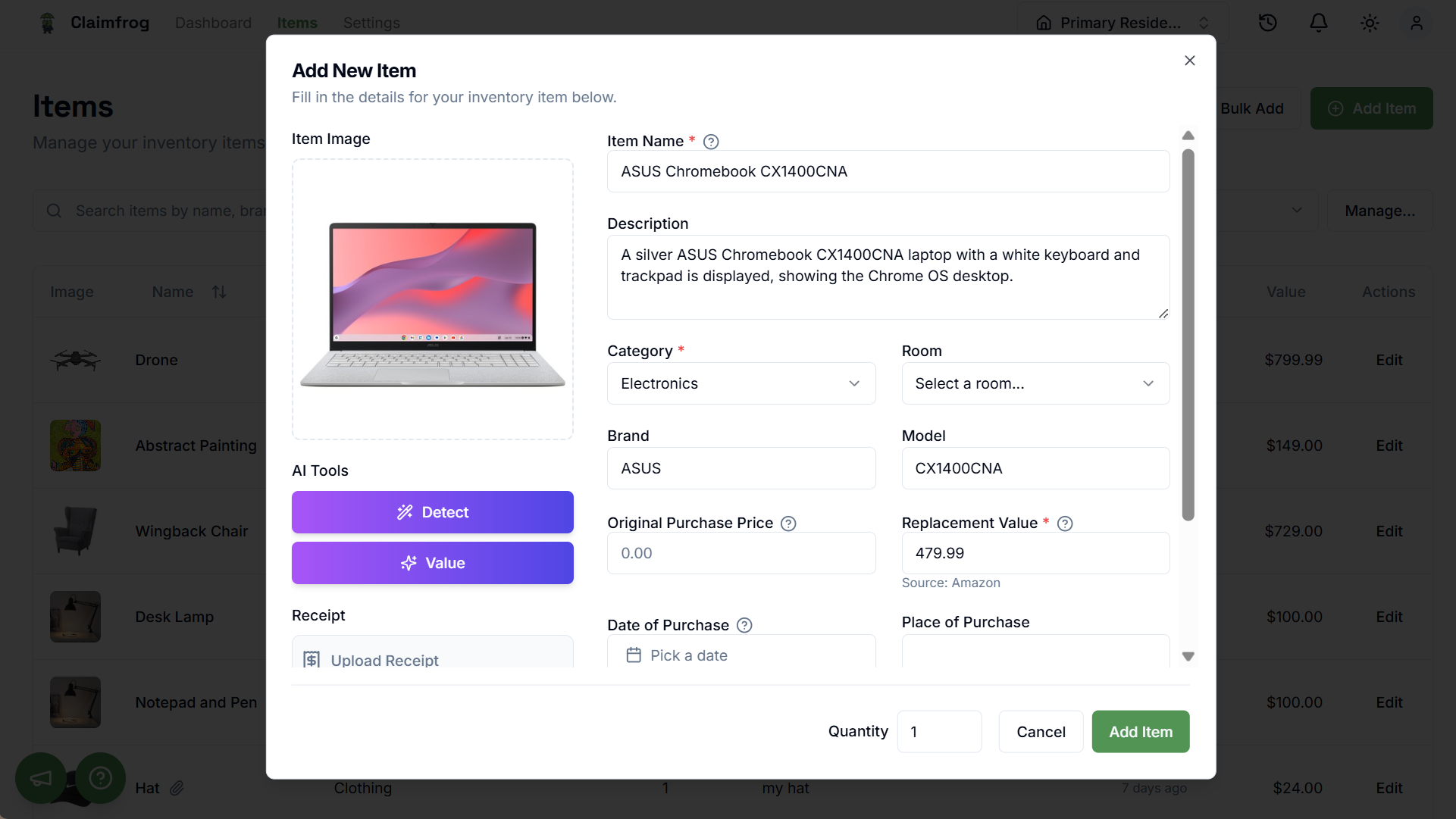
Task: Click the search magnifier icon
Action: 54,211
